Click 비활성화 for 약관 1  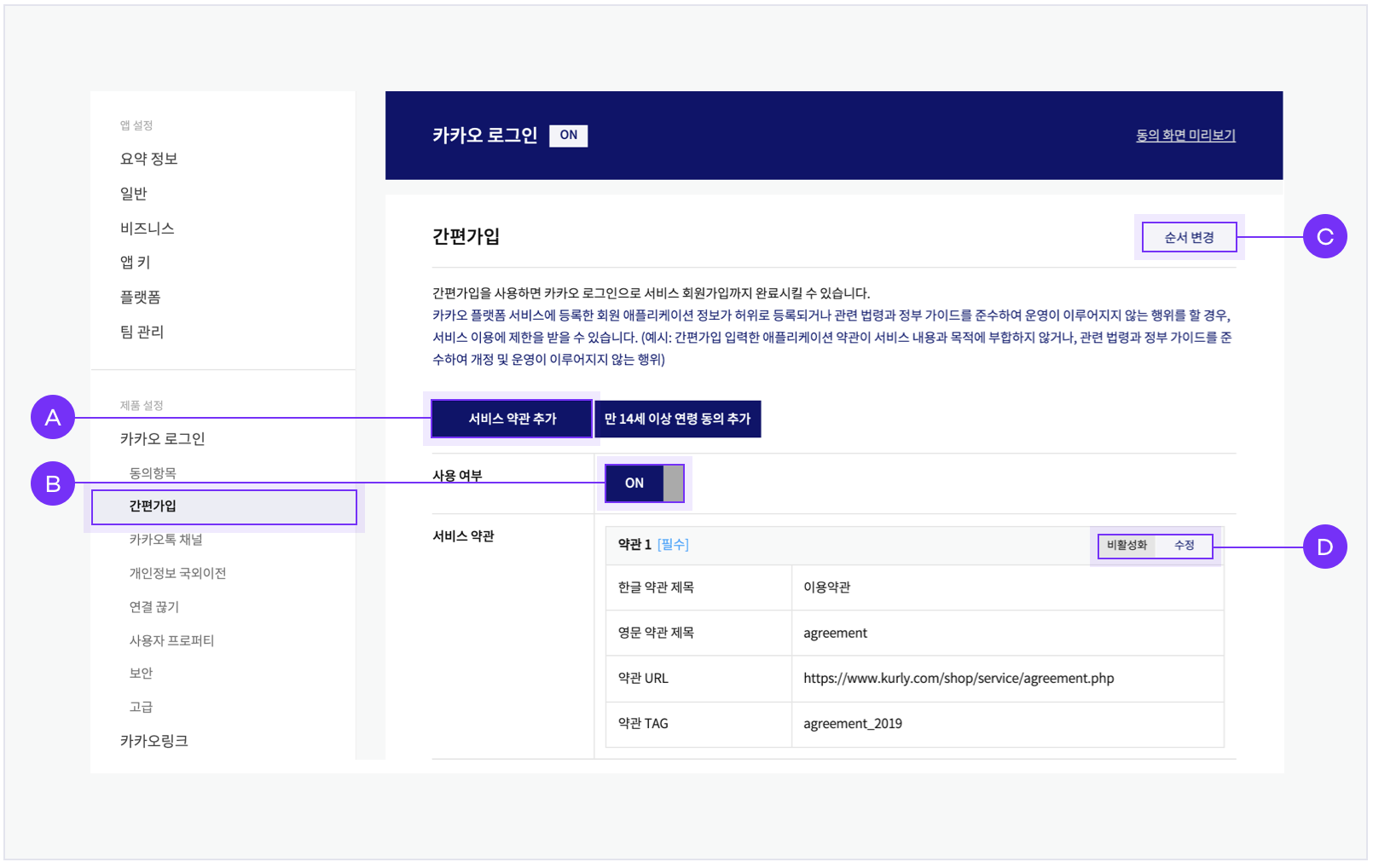coord(1127,546)
